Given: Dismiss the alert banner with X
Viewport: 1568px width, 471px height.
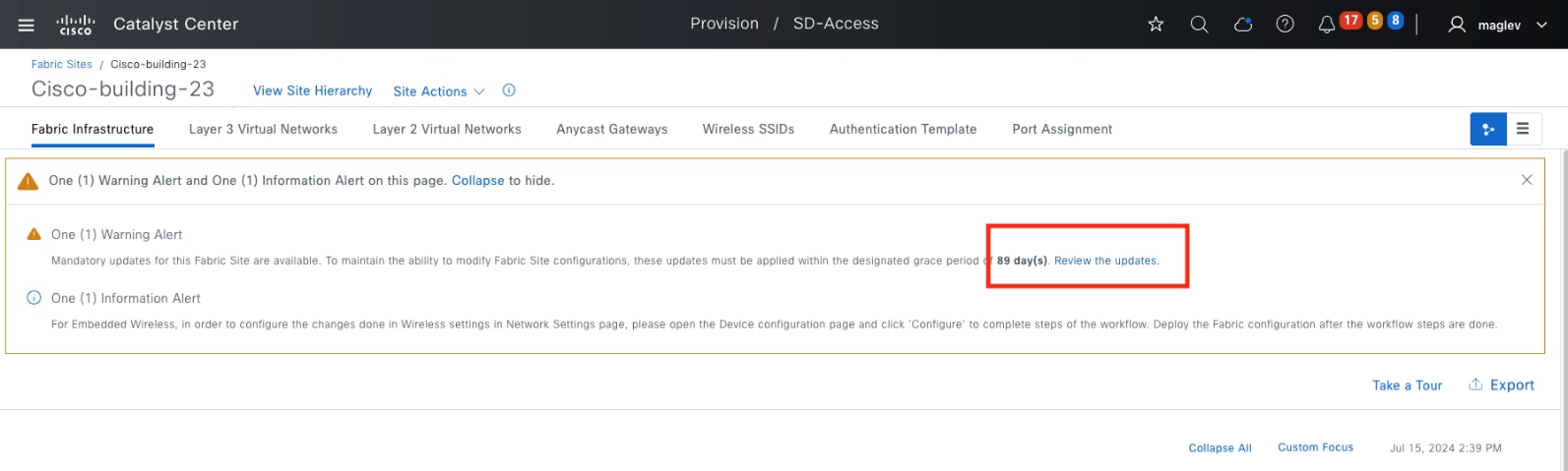Looking at the screenshot, I should click(x=1527, y=180).
